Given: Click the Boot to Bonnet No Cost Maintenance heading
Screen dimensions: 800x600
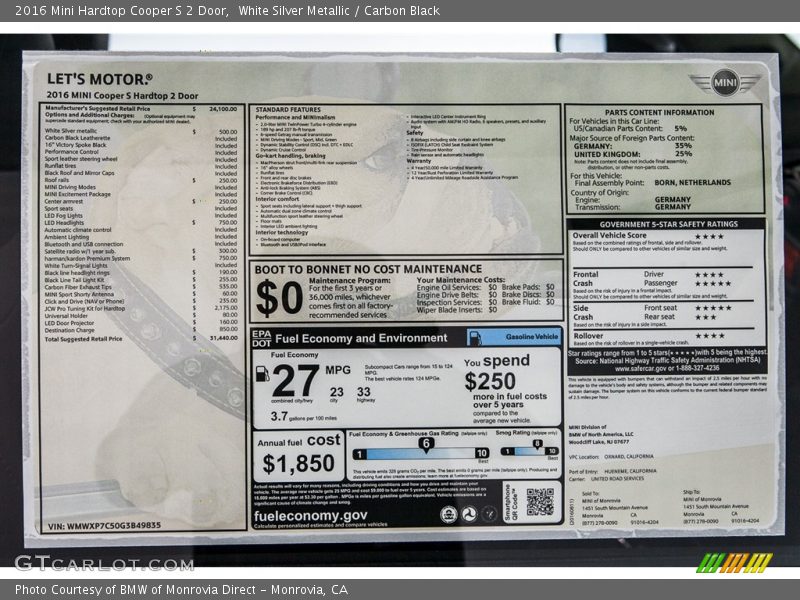Looking at the screenshot, I should point(368,269).
